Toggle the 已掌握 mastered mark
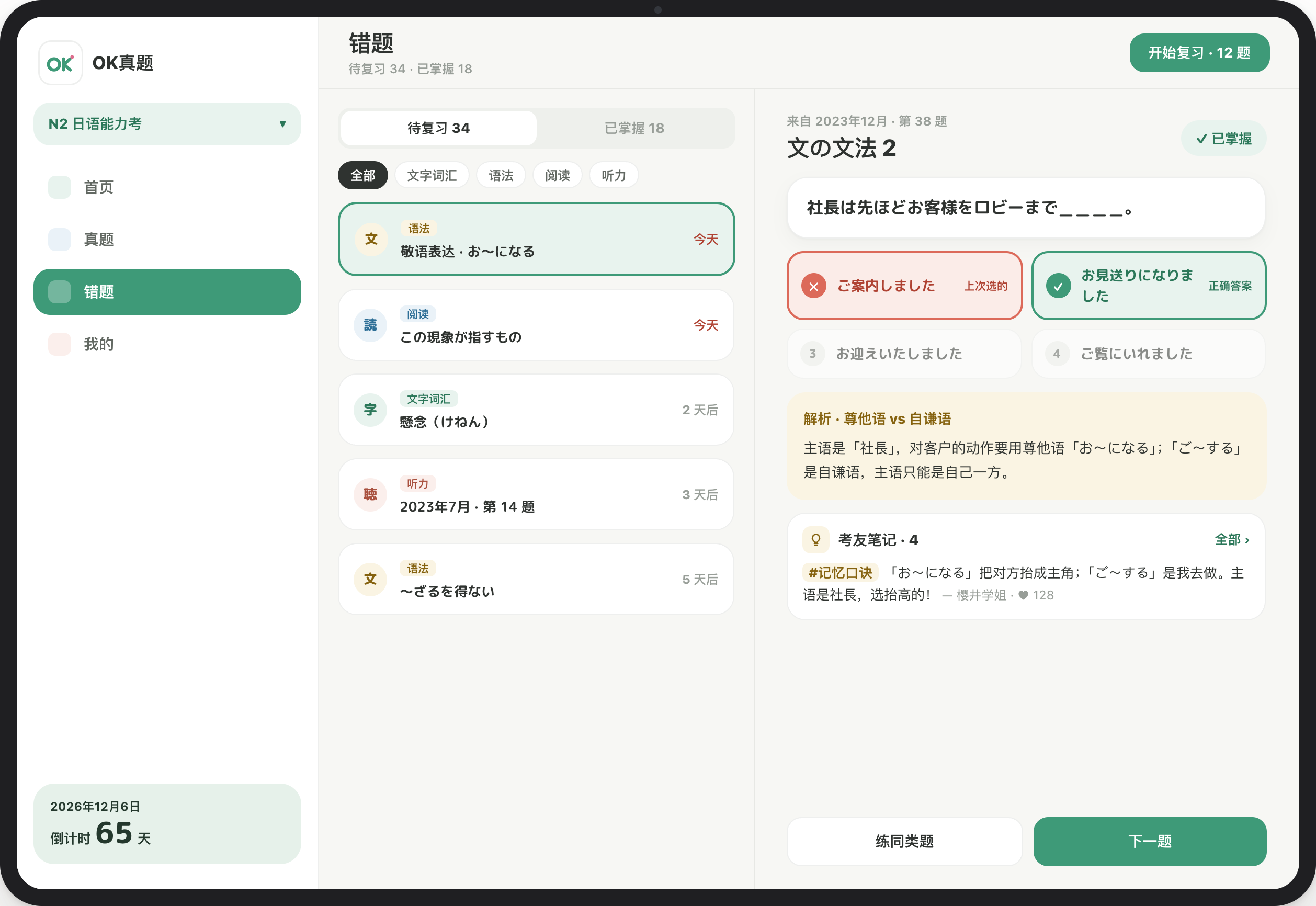 (1223, 139)
